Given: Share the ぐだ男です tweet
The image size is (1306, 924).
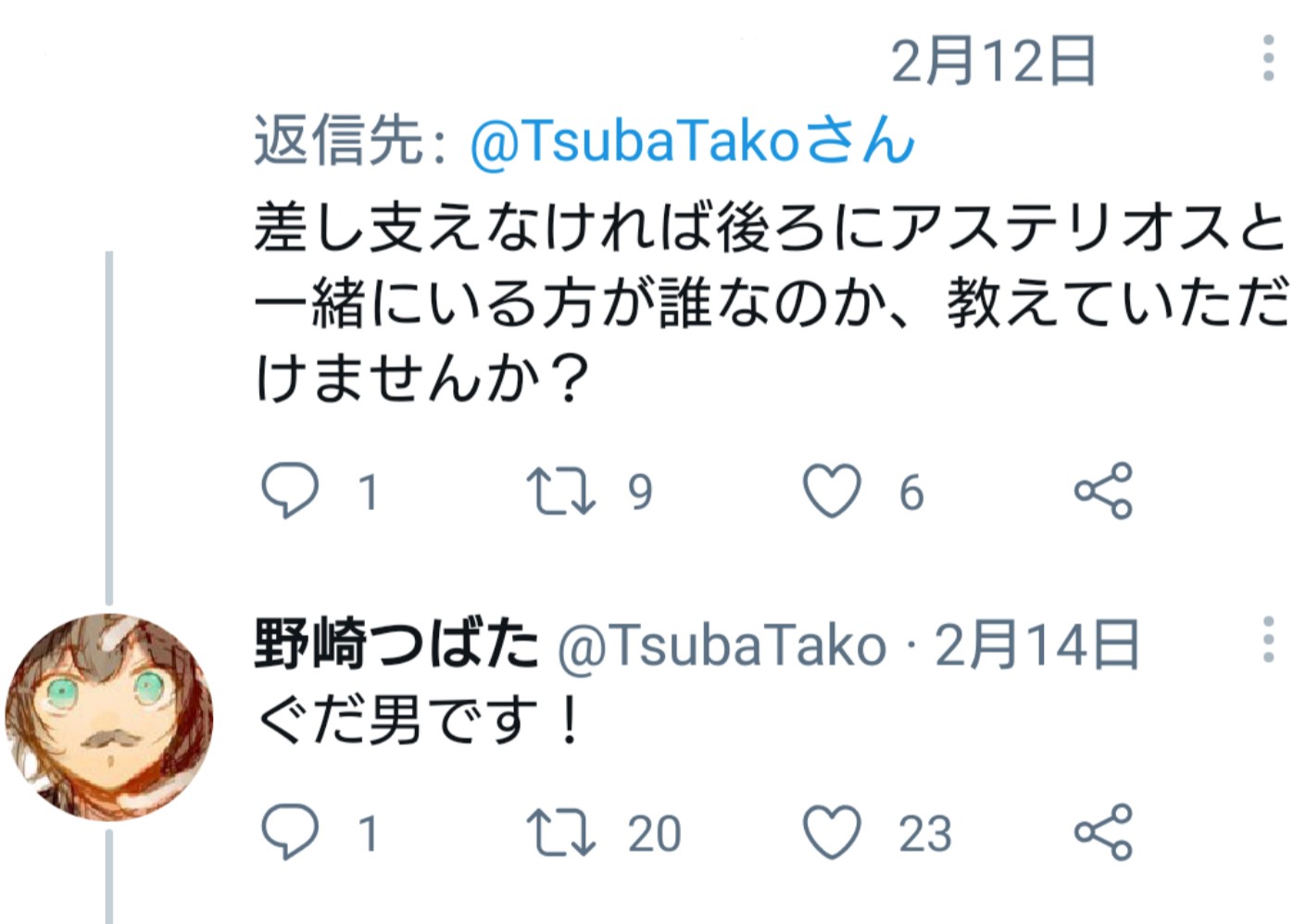Looking at the screenshot, I should click(x=1103, y=831).
